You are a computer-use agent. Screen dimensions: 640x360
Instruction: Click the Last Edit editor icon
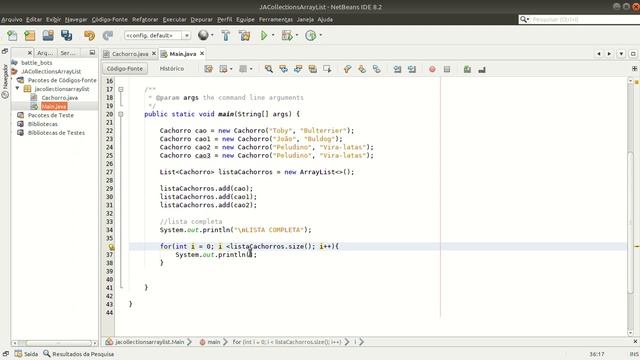tap(209, 69)
